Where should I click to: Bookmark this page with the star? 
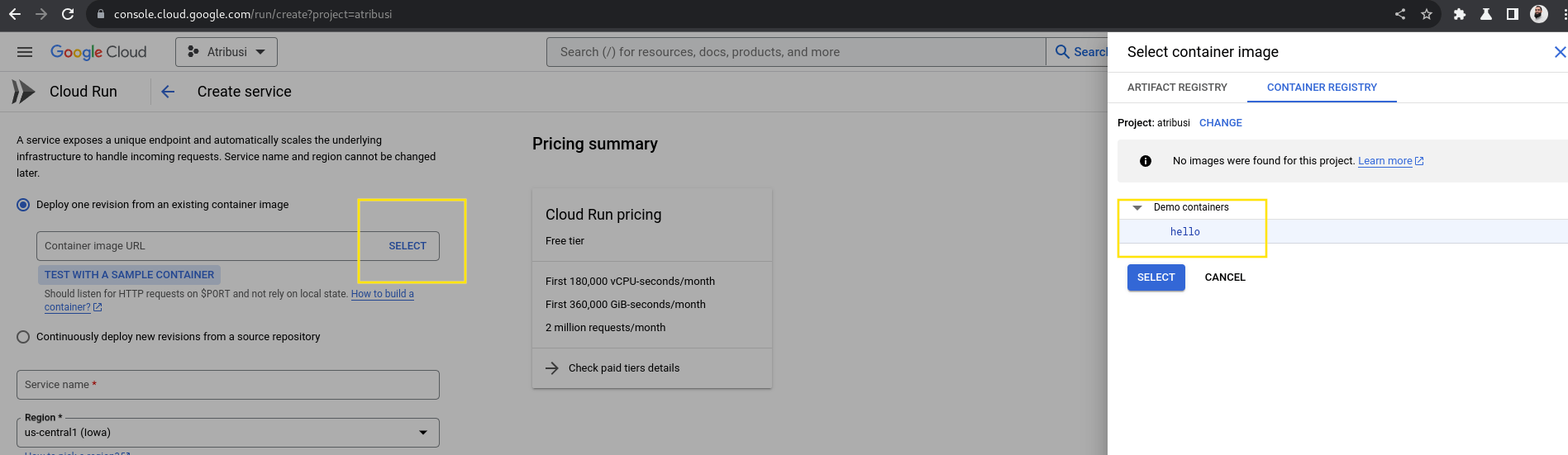click(x=1427, y=14)
